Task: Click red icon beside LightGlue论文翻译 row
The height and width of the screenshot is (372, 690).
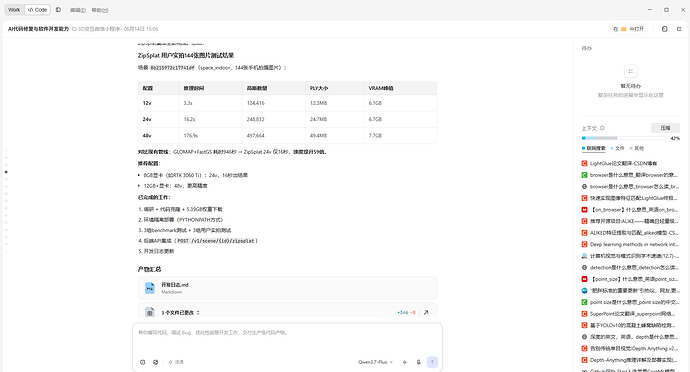Action: pyautogui.click(x=584, y=163)
